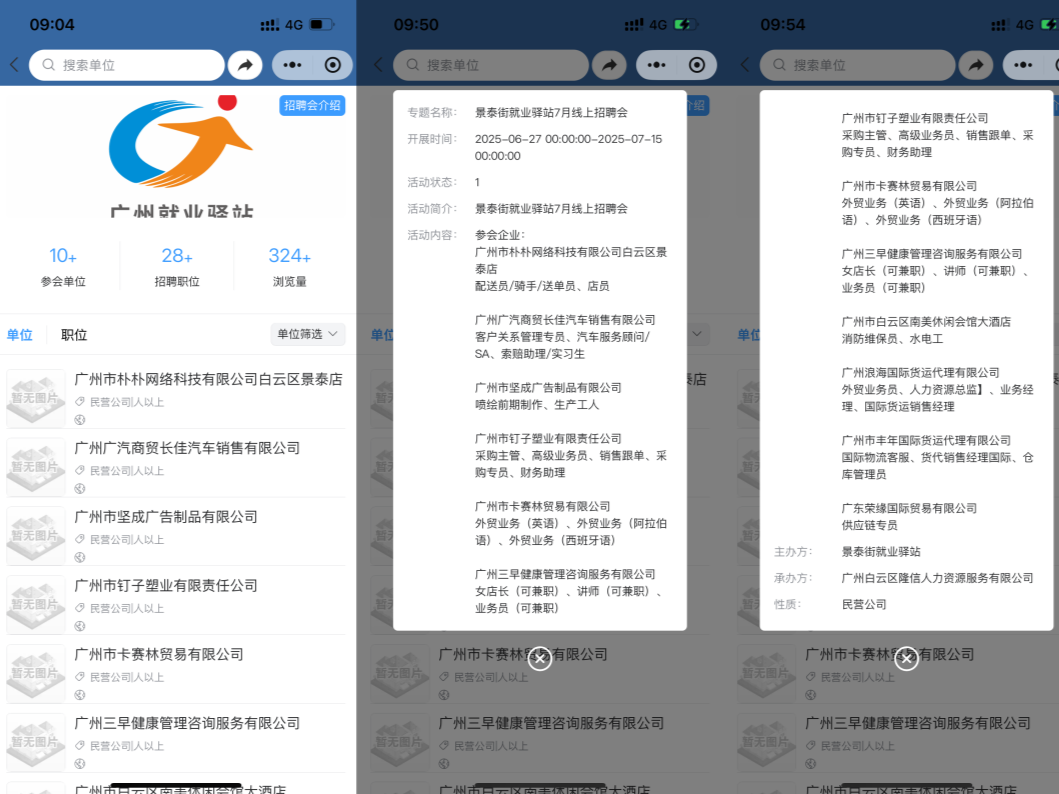Tap 广州市卡赛林贸易有限公司 in the 09:54 popup
The image size is (1059, 794).
(909, 186)
